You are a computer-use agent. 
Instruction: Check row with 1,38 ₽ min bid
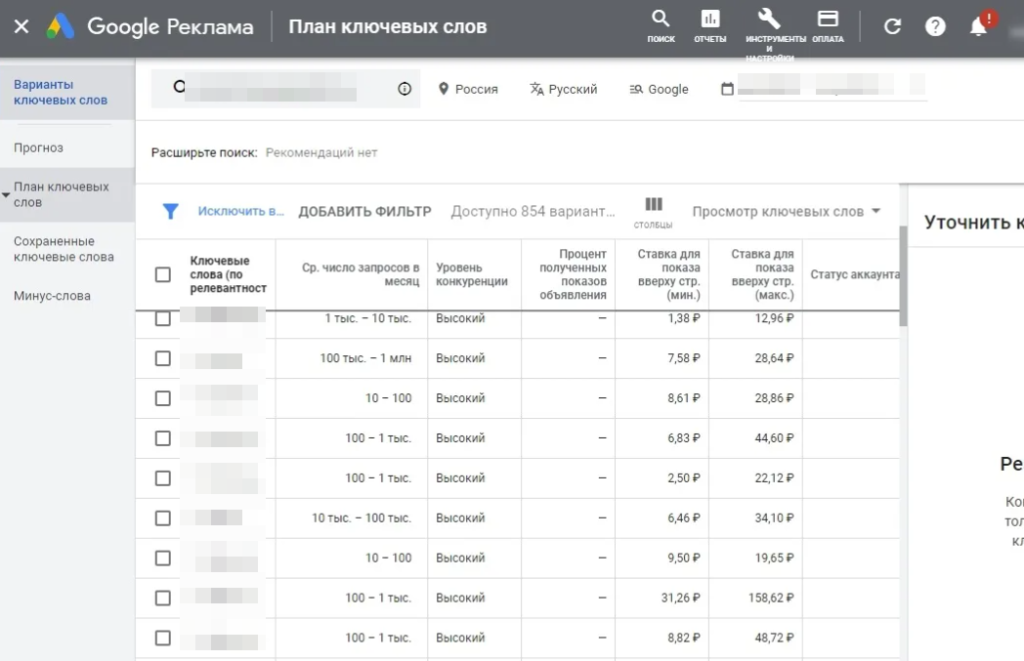point(163,319)
